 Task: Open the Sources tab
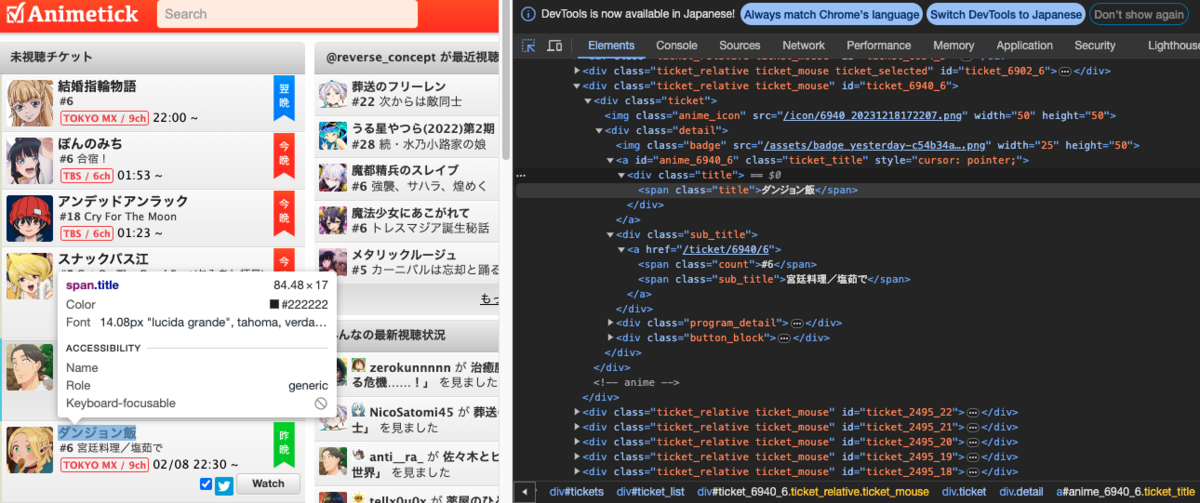click(740, 45)
